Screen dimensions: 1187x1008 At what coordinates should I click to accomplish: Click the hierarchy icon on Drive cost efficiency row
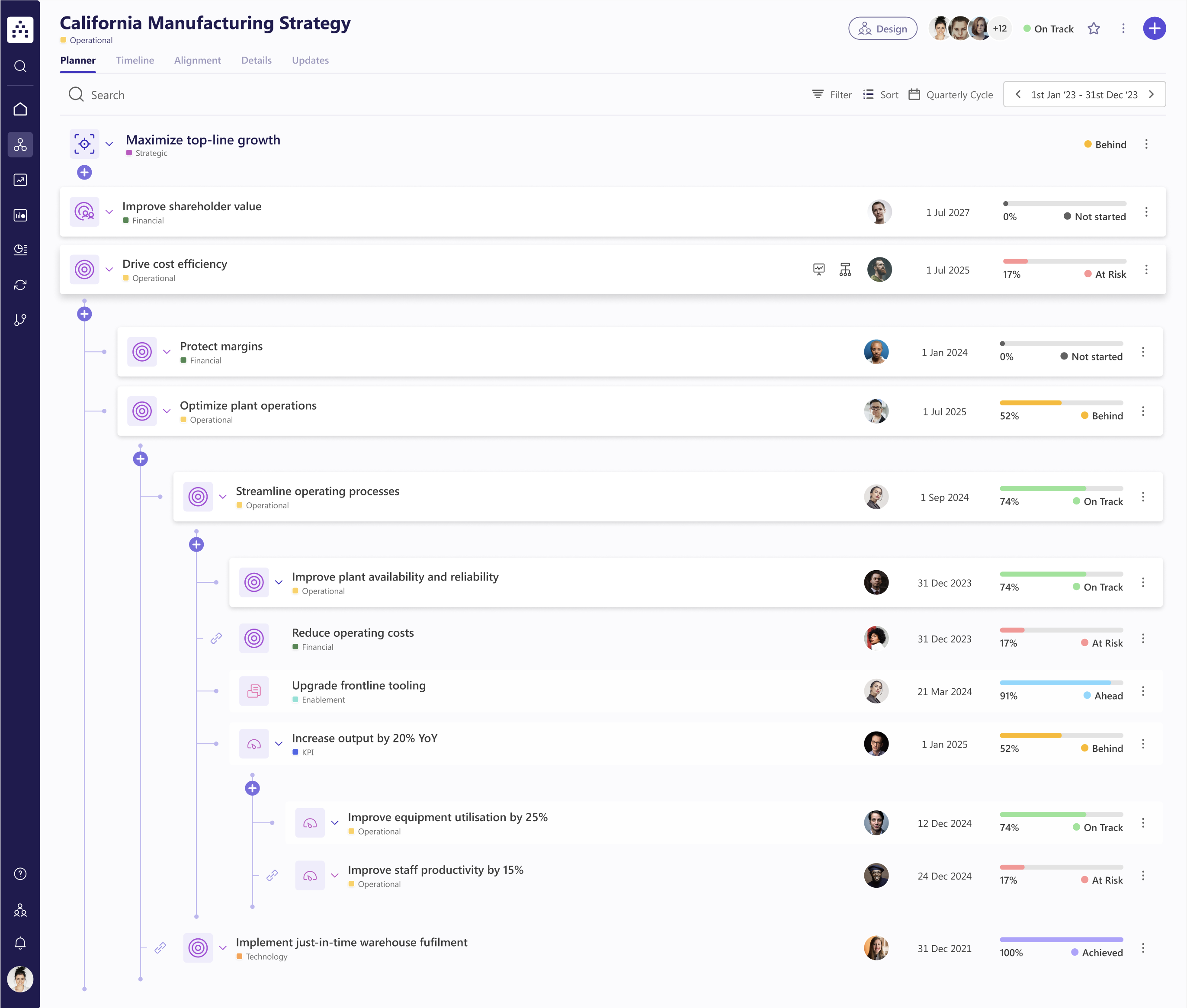[x=845, y=269]
